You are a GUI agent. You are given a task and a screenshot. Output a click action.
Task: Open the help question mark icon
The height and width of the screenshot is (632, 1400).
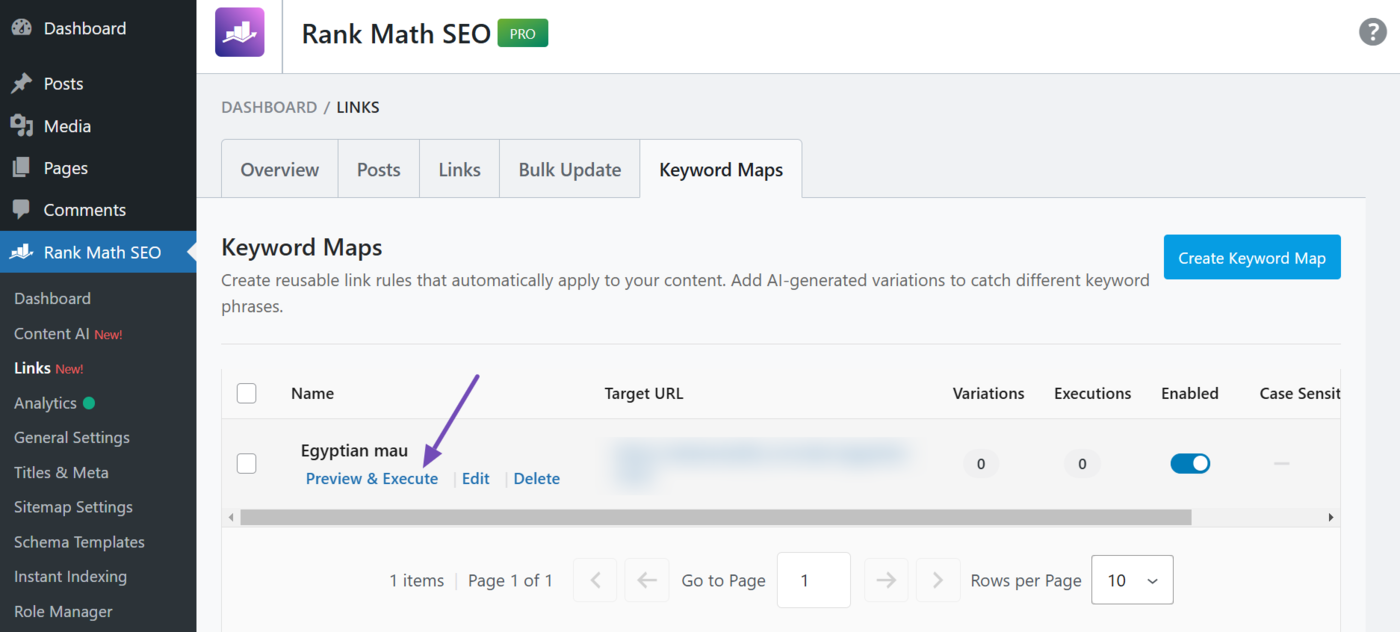(x=1372, y=31)
